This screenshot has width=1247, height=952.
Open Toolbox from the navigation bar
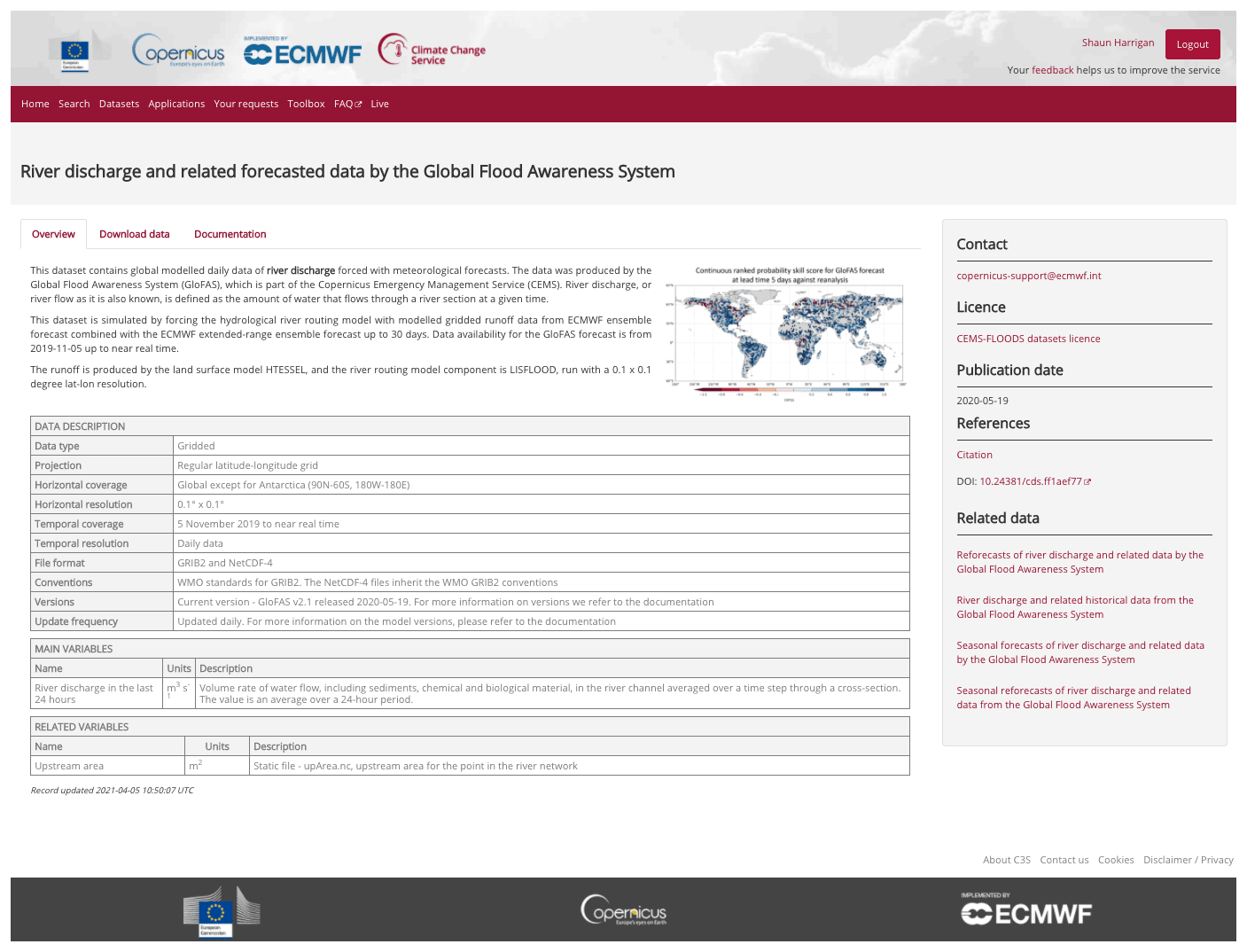coord(306,104)
